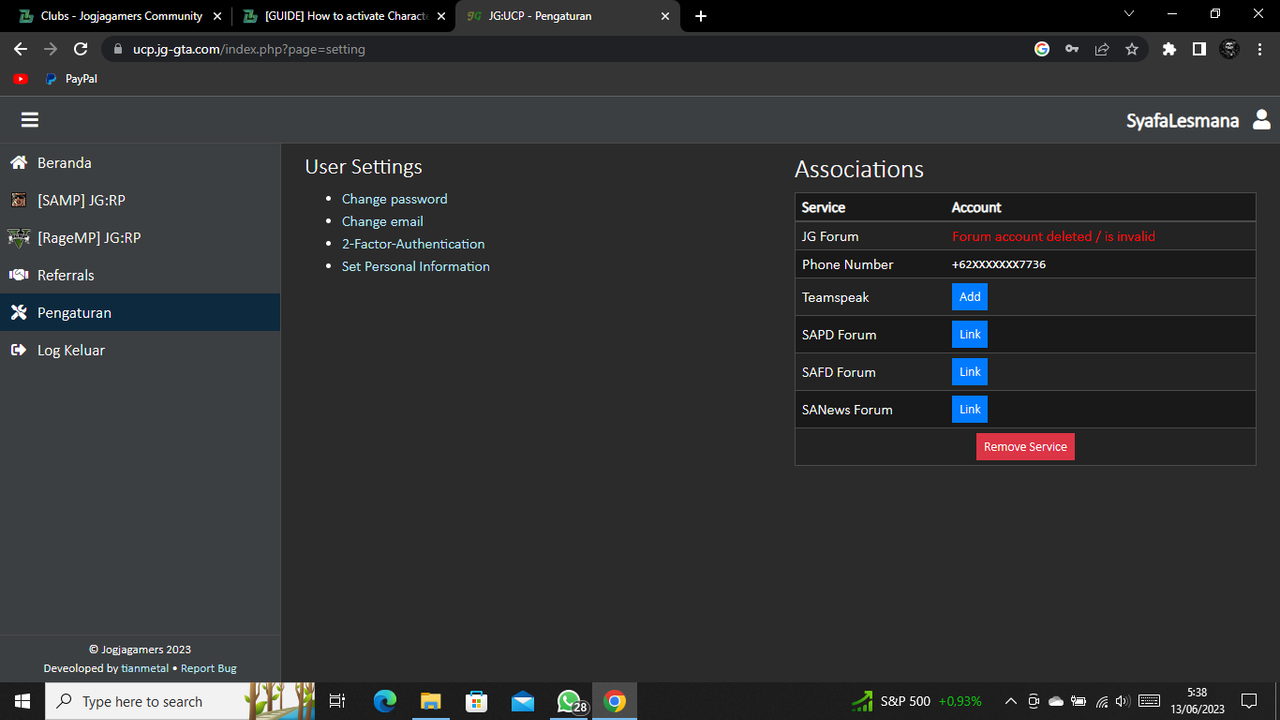Image resolution: width=1280 pixels, height=720 pixels.
Task: Go back using the browser back arrow
Action: (x=20, y=49)
